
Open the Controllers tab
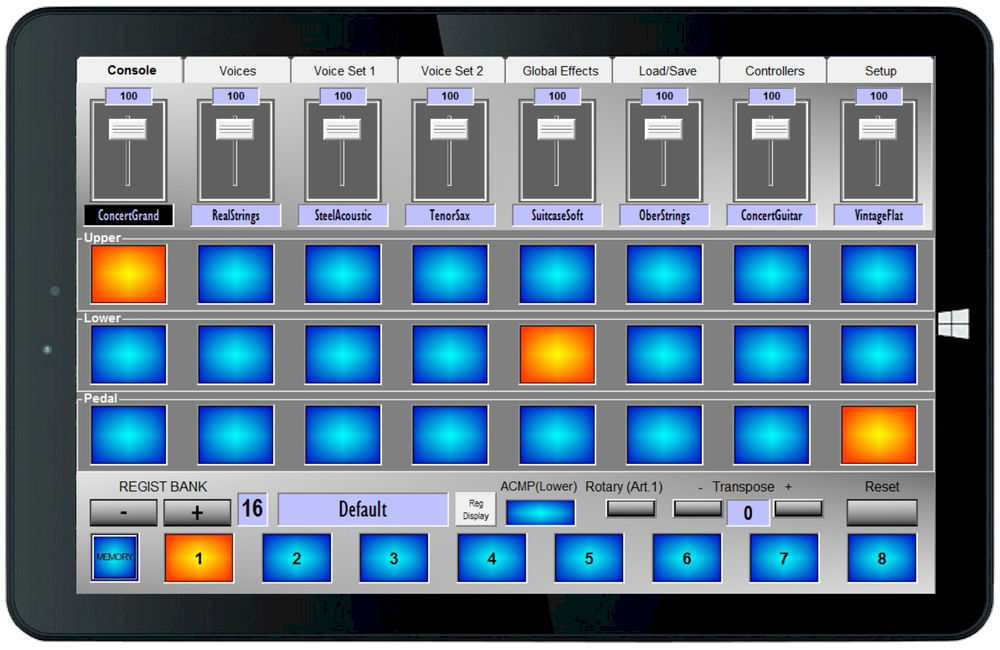pyautogui.click(x=774, y=70)
